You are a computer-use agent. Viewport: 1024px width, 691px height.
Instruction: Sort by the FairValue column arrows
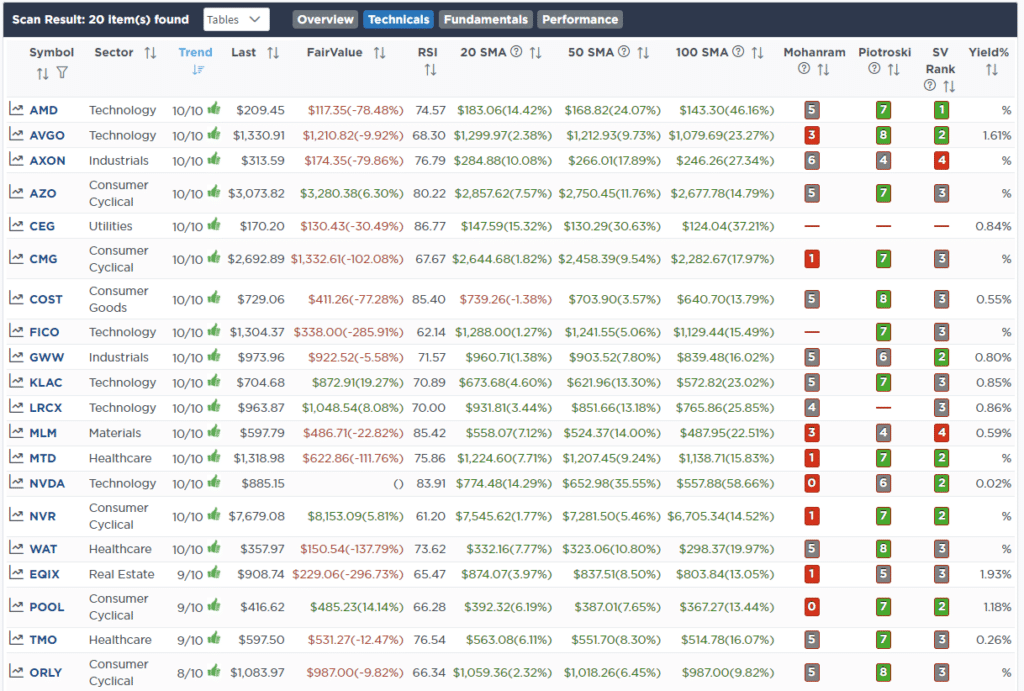pyautogui.click(x=379, y=53)
